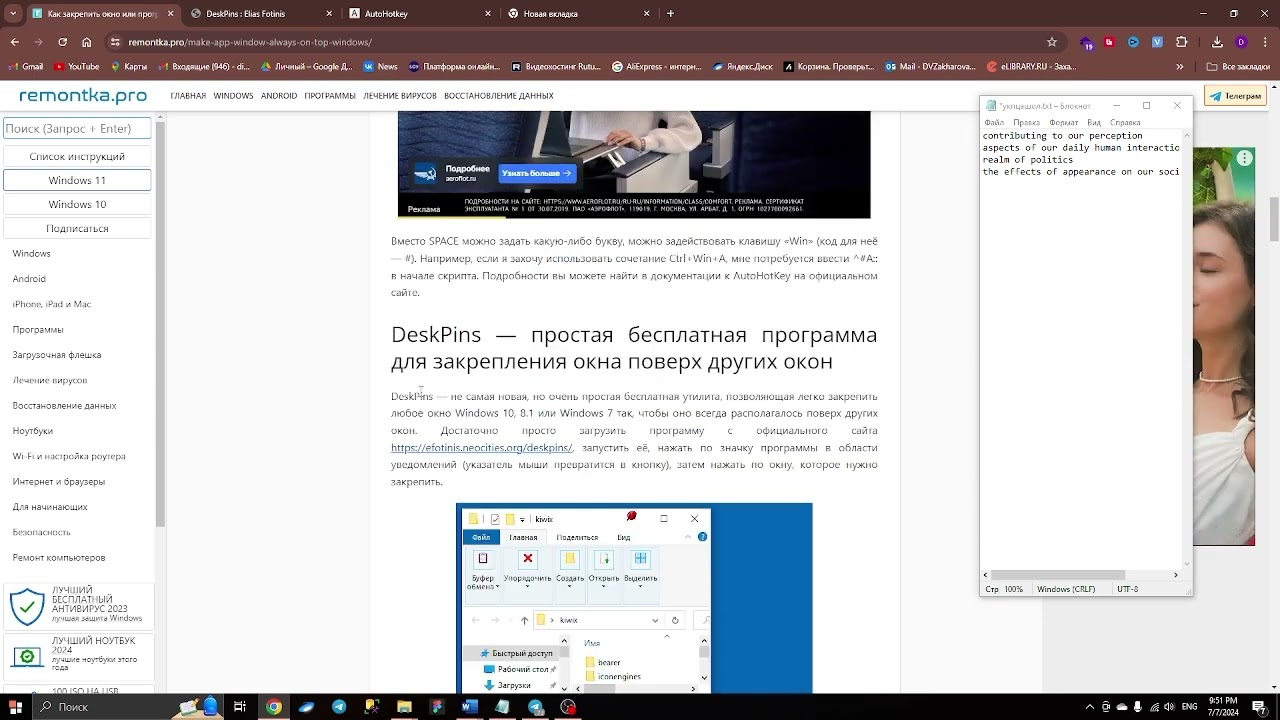
Task: Open File Explorer from the taskbar
Action: (x=404, y=707)
